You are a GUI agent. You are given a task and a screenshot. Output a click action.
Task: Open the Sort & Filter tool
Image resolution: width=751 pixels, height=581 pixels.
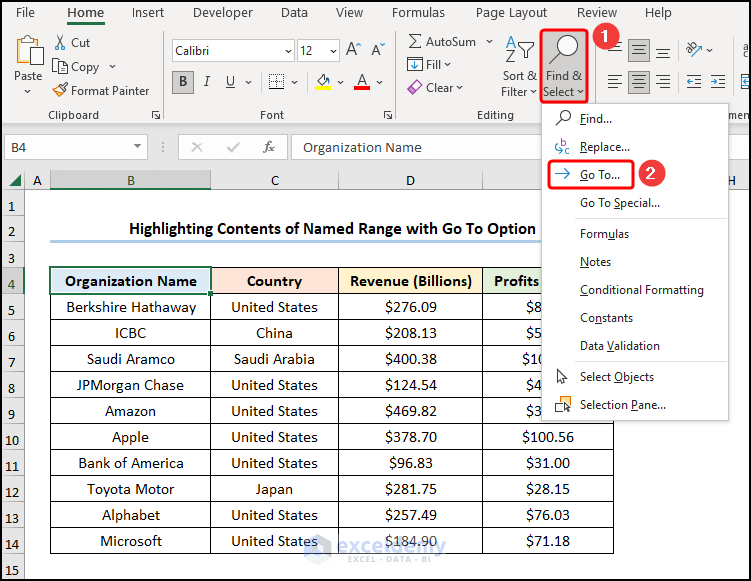[x=519, y=53]
